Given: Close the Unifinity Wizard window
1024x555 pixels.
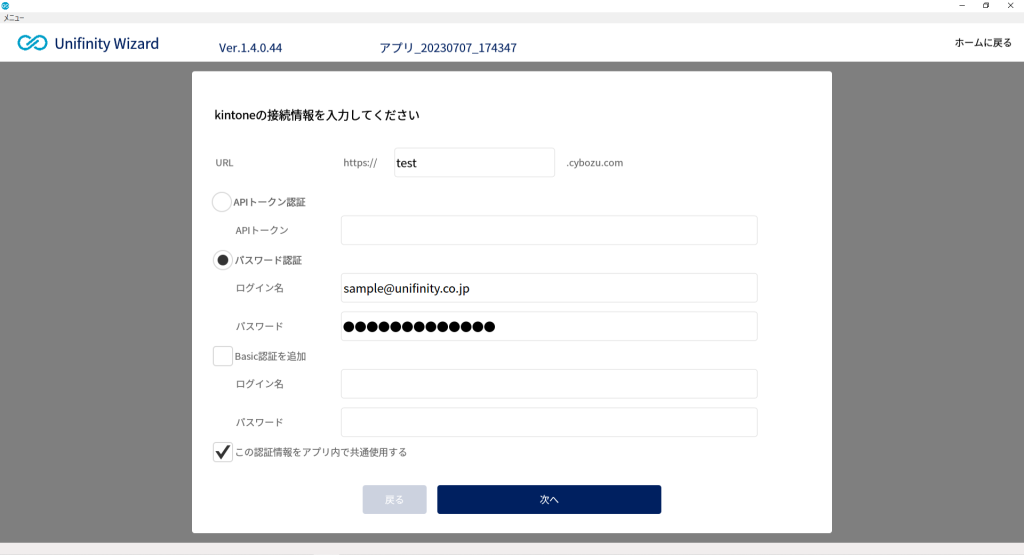Looking at the screenshot, I should 1010,5.
